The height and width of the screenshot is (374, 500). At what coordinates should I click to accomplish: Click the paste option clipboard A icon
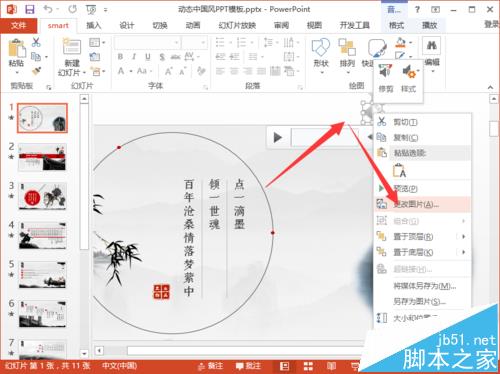pyautogui.click(x=399, y=170)
